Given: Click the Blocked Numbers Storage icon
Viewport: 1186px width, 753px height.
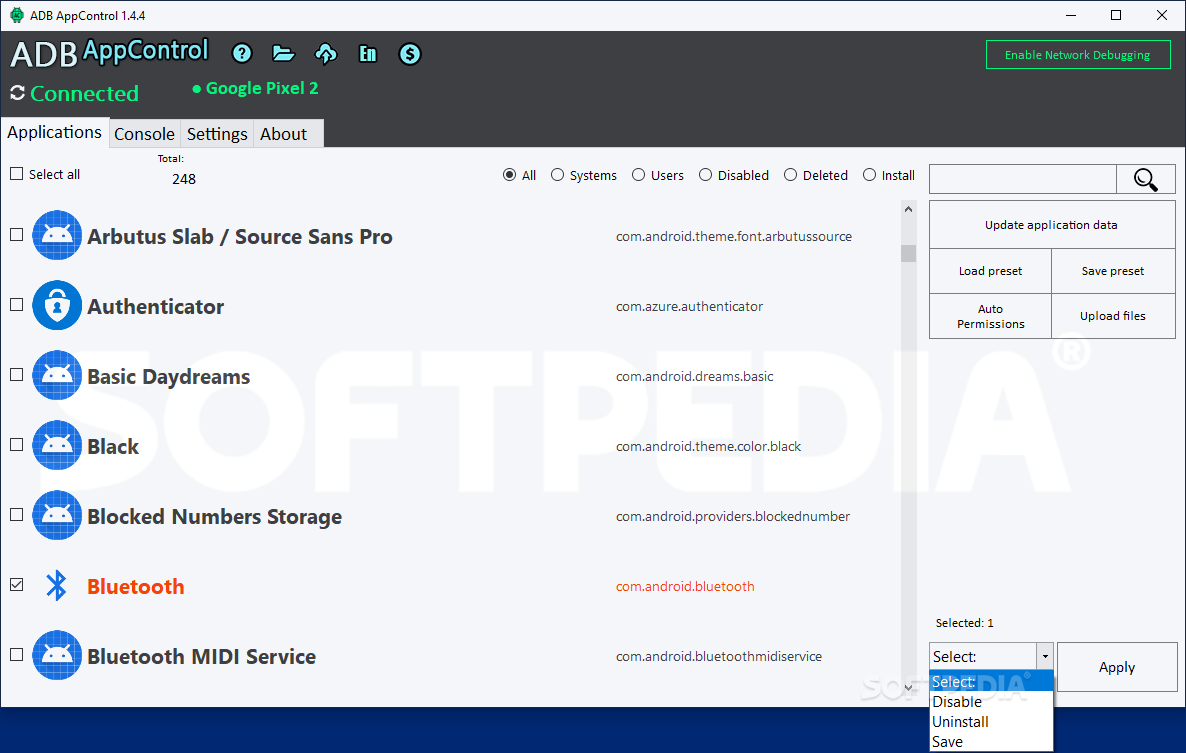Looking at the screenshot, I should [57, 515].
